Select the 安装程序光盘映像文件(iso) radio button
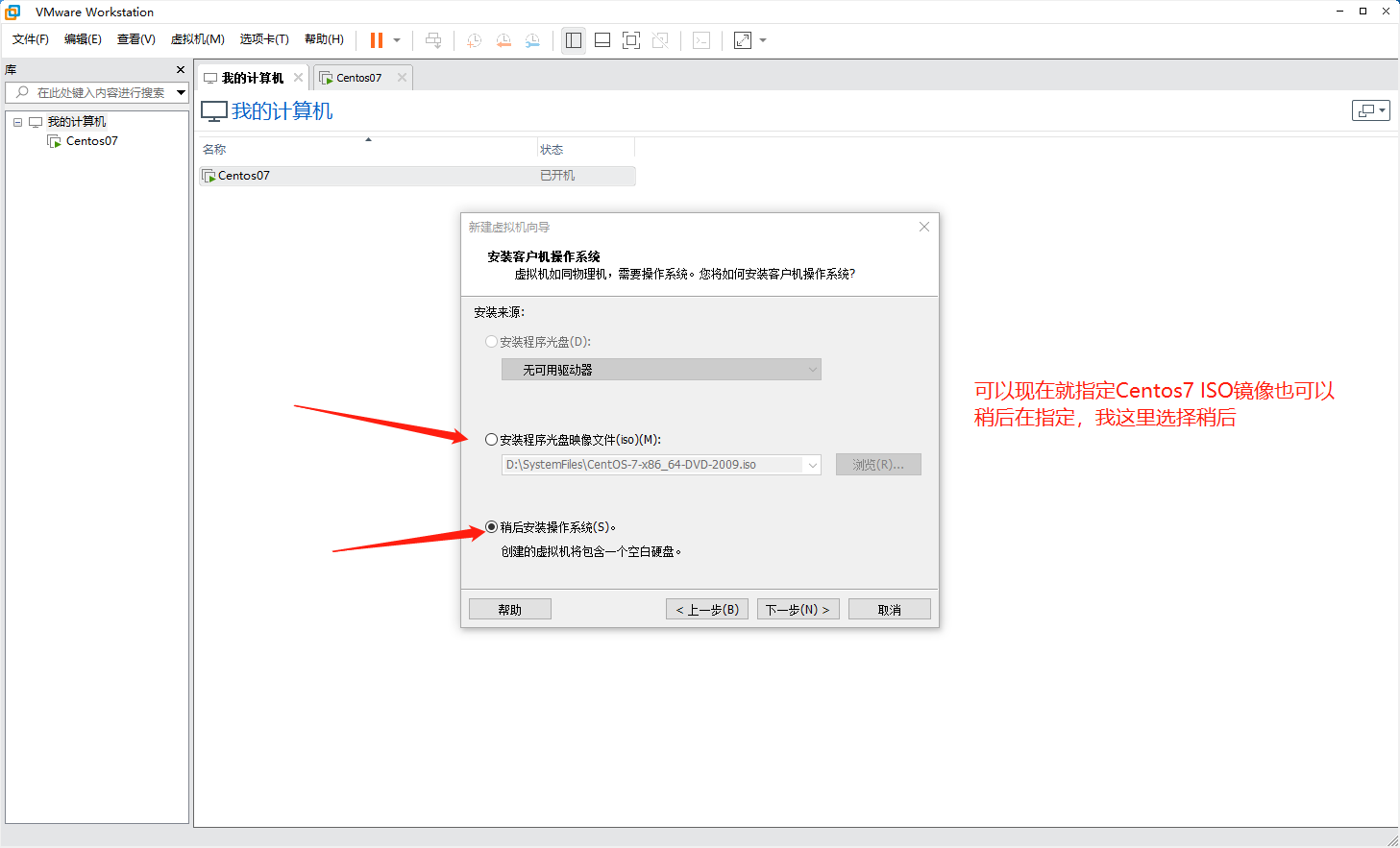The width and height of the screenshot is (1400, 848). [x=492, y=440]
